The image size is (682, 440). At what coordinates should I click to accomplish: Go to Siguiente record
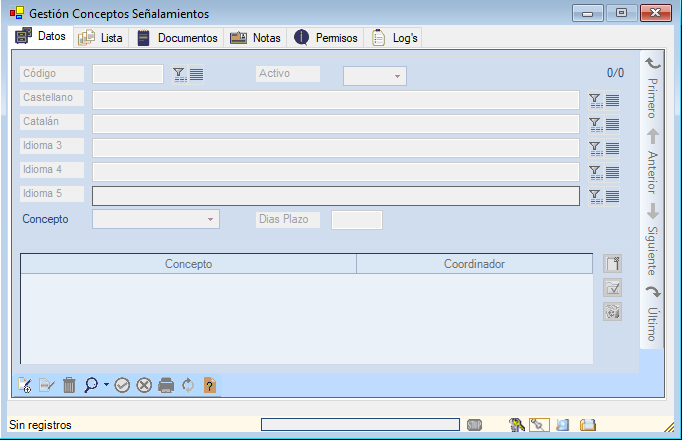pyautogui.click(x=651, y=238)
